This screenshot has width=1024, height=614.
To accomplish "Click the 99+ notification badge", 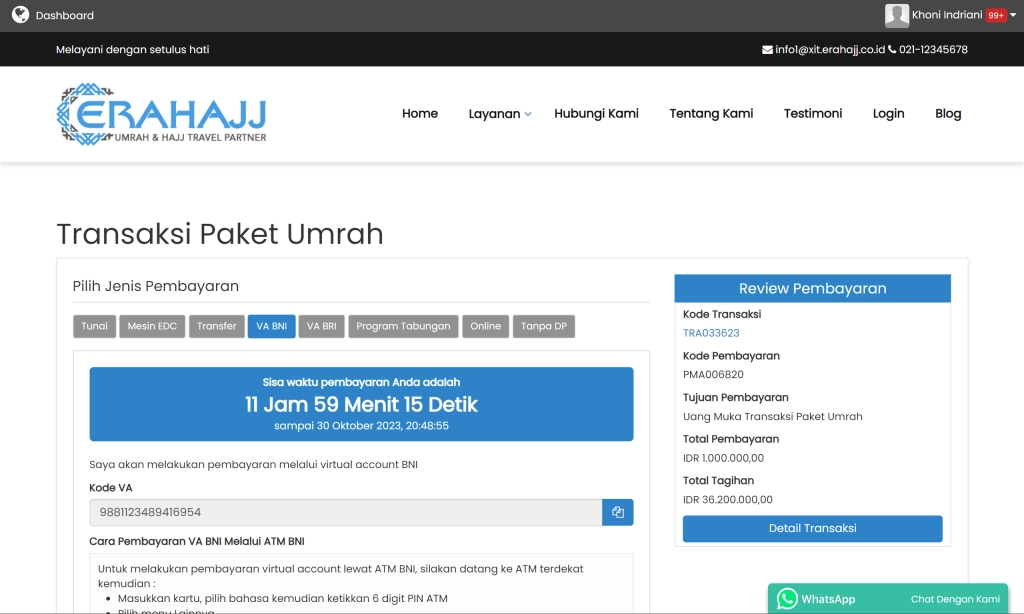I will (x=996, y=14).
